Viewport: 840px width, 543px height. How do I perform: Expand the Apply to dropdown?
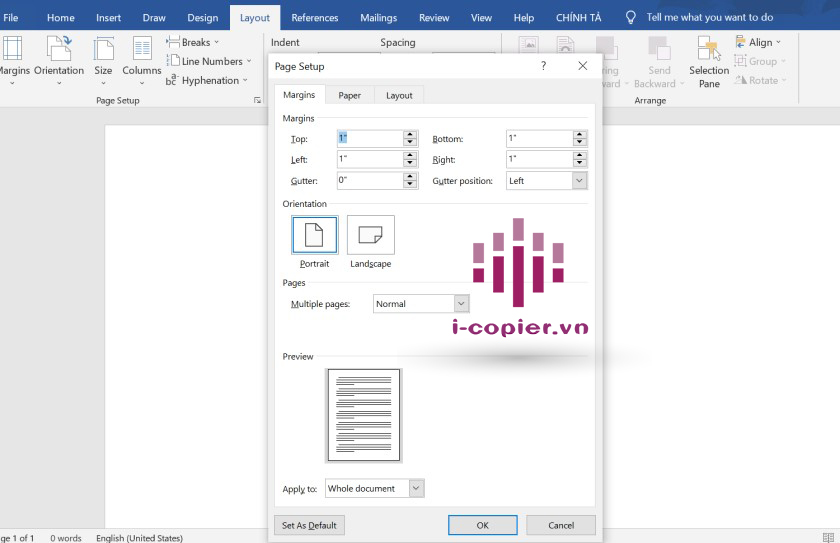coord(417,489)
